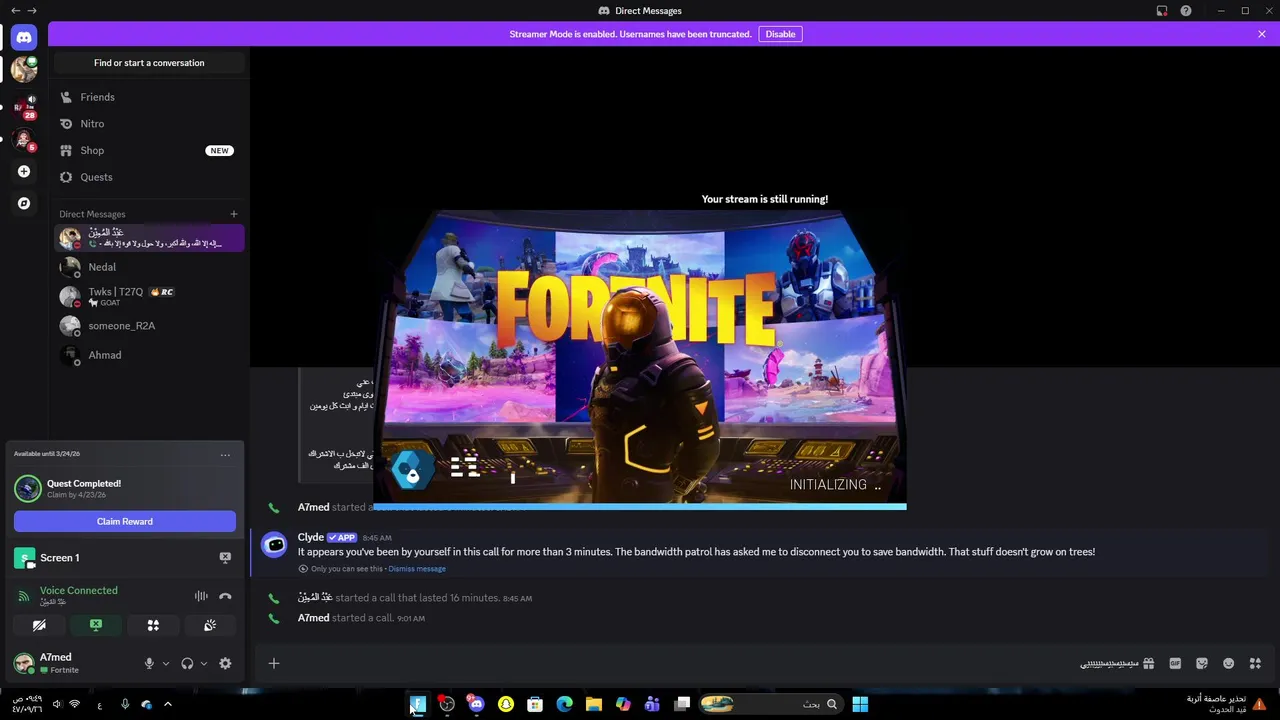Open the attachment plus button in message bar

click(x=273, y=663)
